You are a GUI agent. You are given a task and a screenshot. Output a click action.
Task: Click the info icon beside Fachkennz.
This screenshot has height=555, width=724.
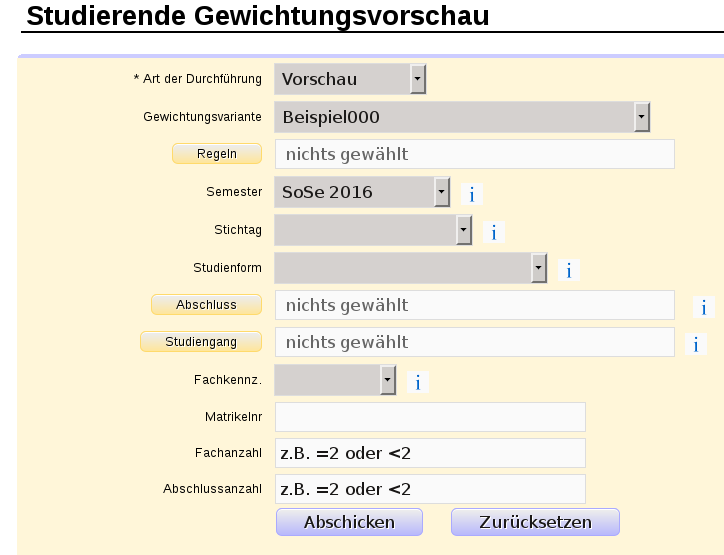[x=417, y=382]
